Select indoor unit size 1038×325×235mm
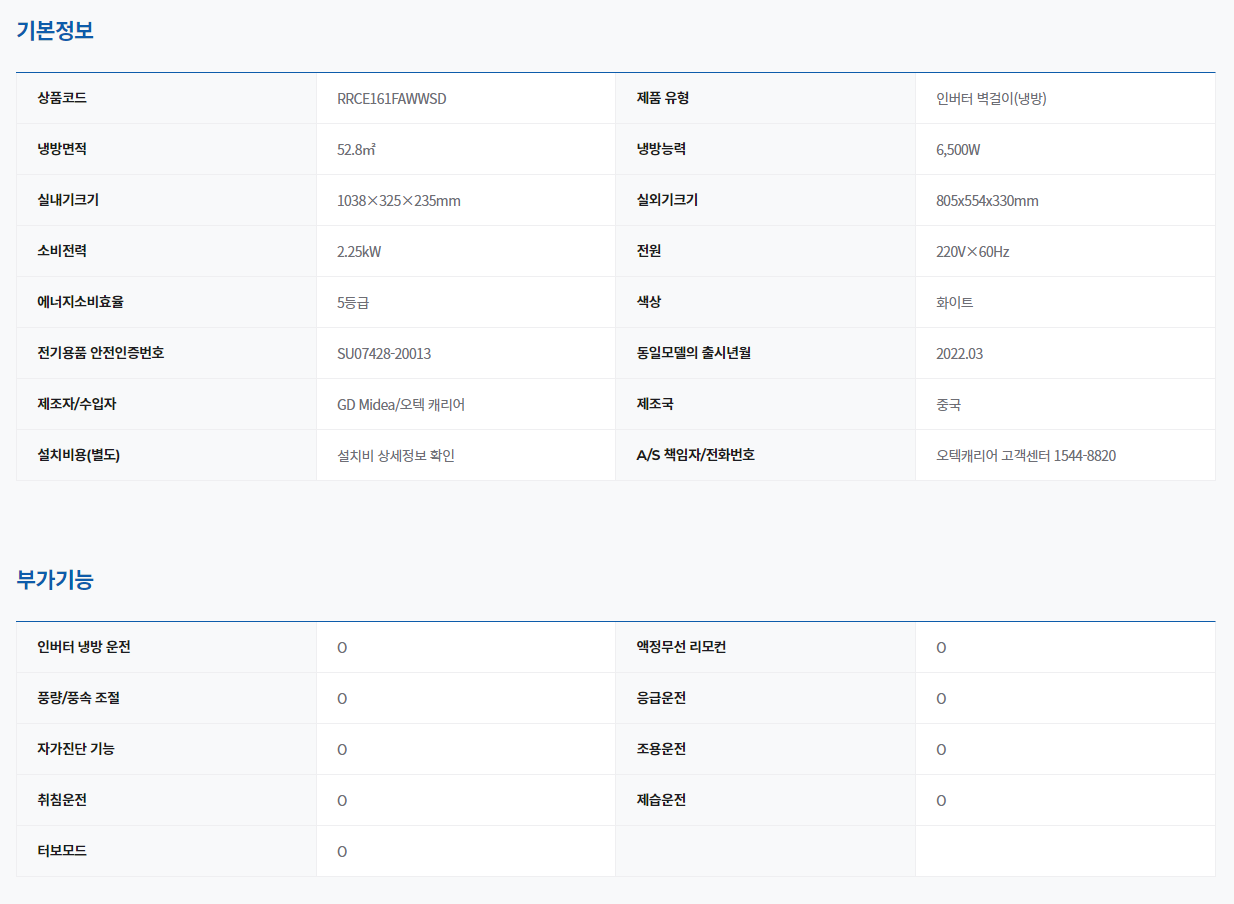 (x=398, y=201)
